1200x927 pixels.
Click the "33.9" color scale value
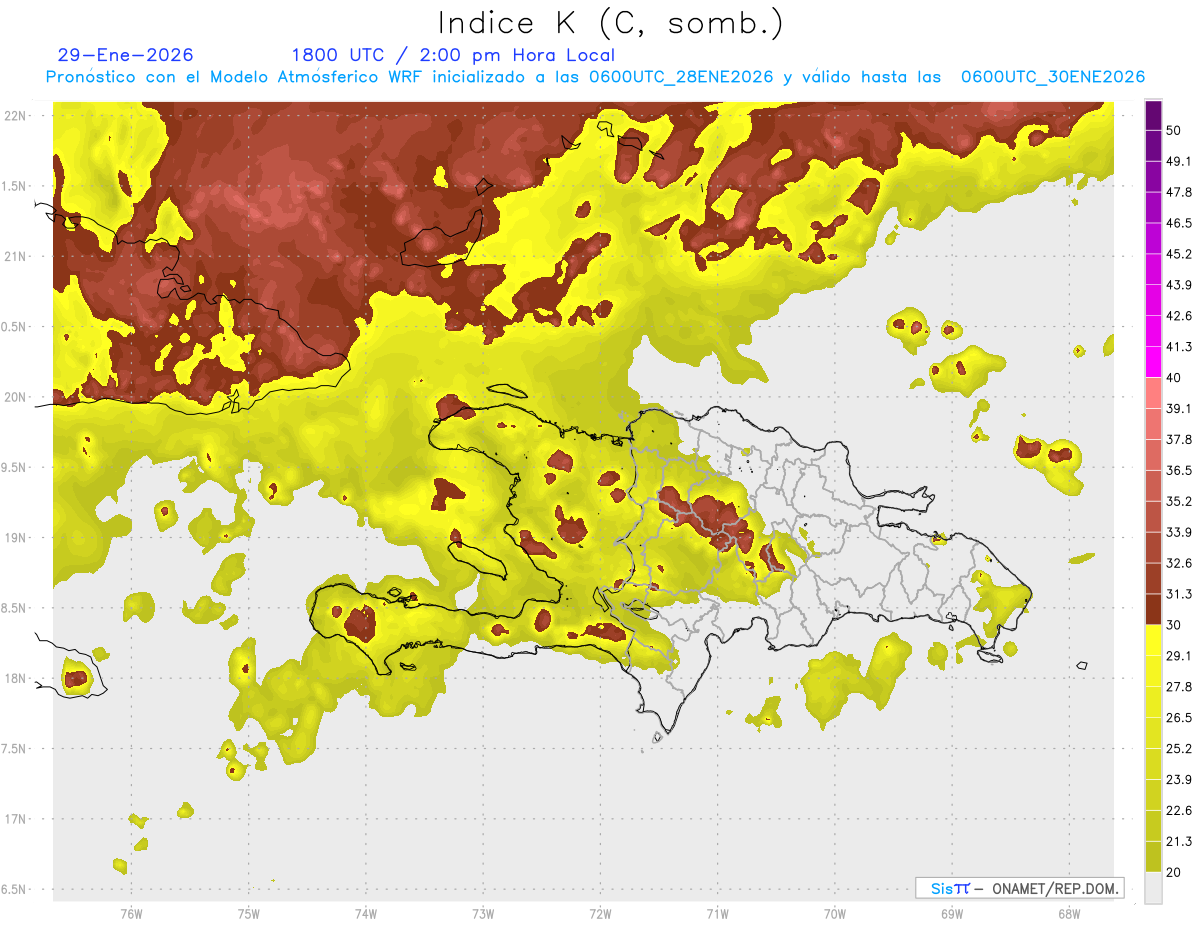click(1179, 532)
